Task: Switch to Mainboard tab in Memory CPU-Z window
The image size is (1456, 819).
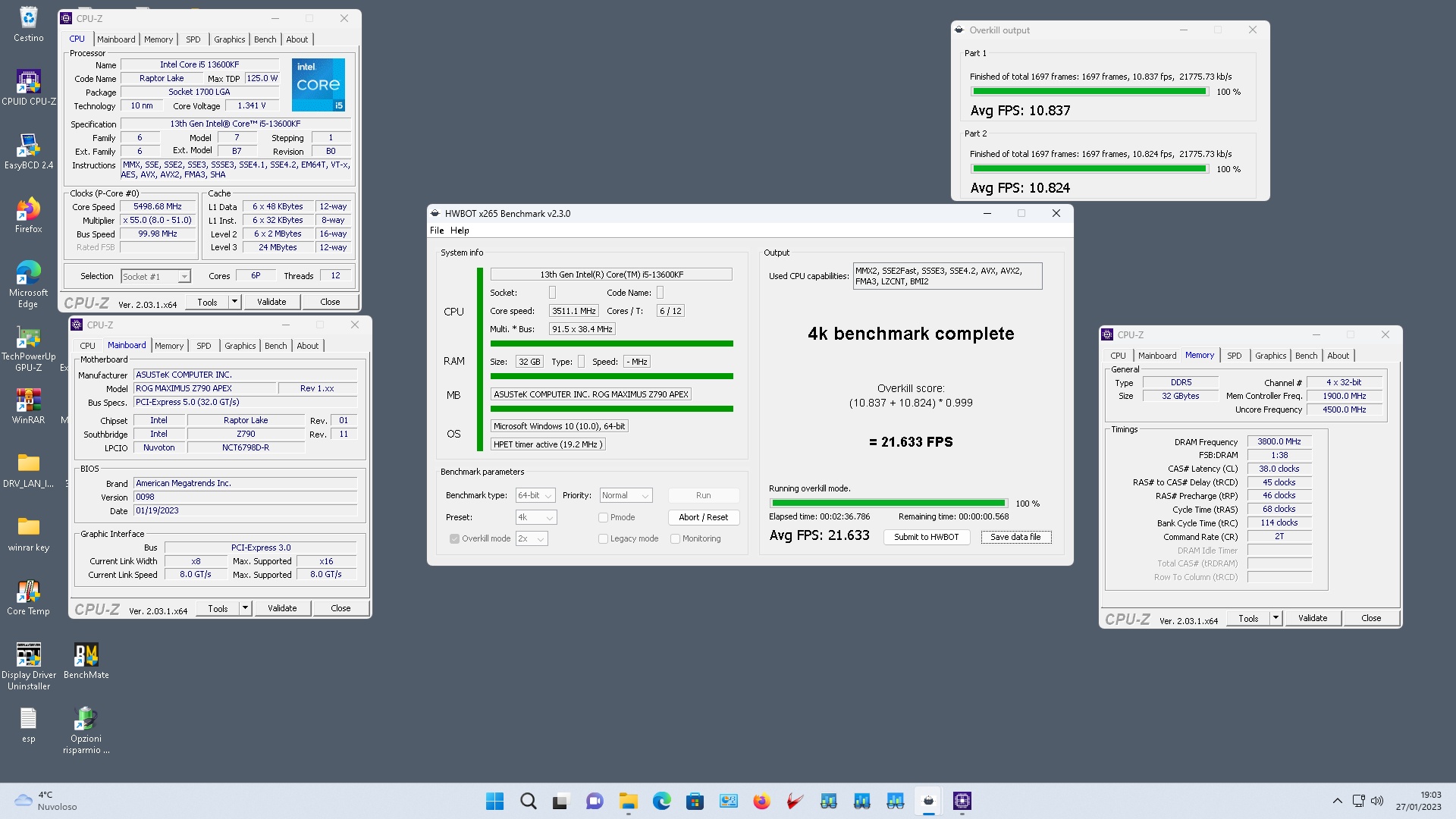Action: click(1156, 356)
